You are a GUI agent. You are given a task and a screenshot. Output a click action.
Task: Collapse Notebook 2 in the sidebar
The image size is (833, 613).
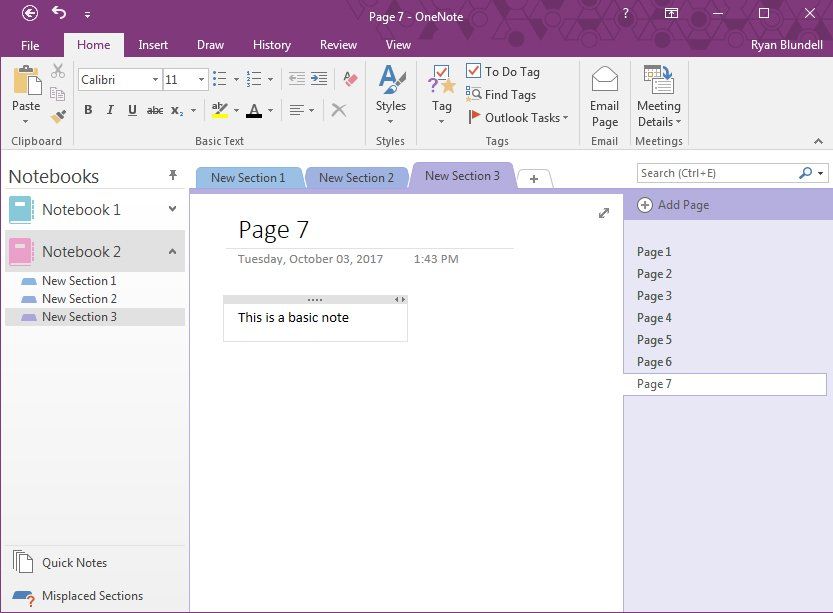click(x=174, y=251)
